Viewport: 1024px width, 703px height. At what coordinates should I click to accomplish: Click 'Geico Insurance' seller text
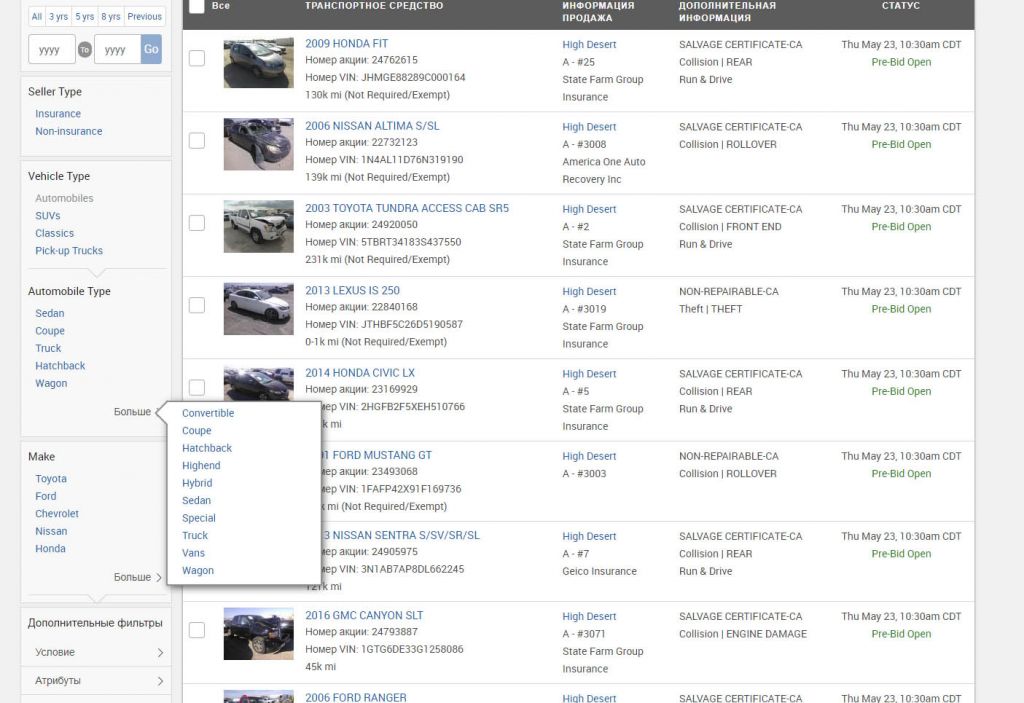coord(600,571)
